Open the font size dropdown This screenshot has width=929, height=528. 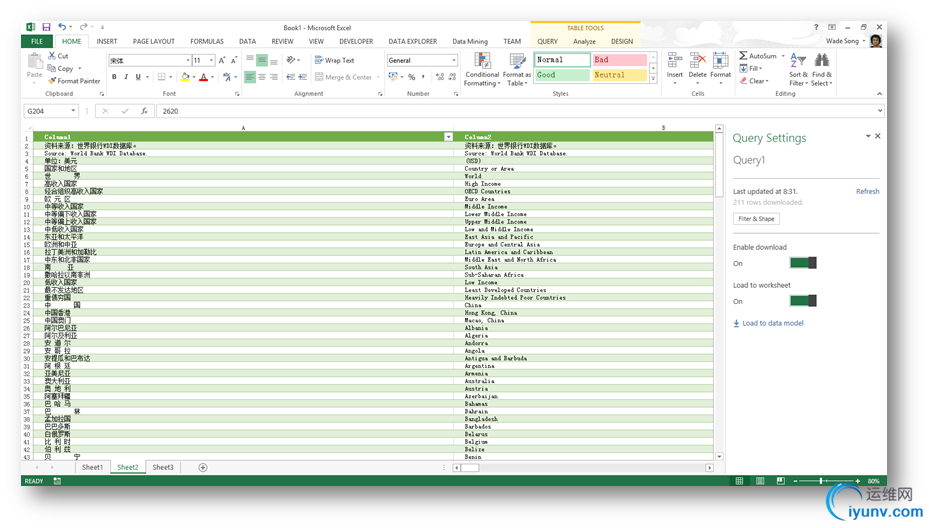[212, 60]
